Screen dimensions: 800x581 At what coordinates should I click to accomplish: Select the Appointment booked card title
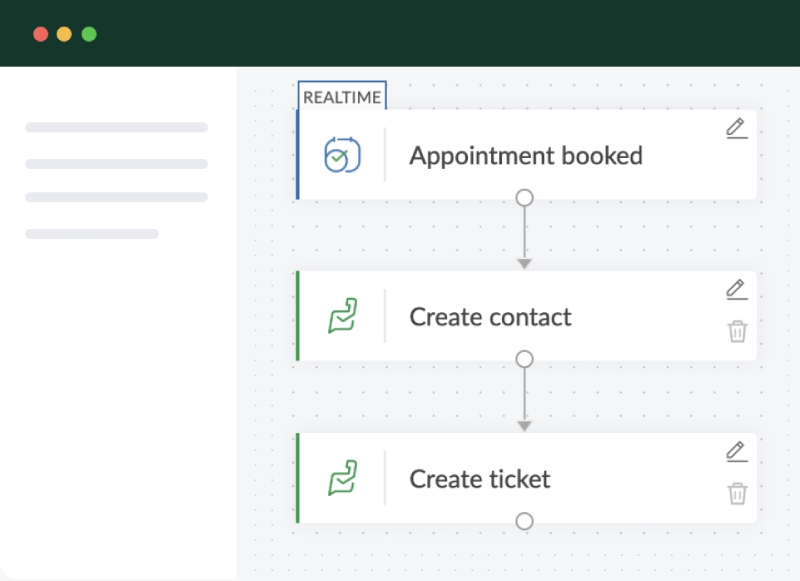pyautogui.click(x=525, y=156)
